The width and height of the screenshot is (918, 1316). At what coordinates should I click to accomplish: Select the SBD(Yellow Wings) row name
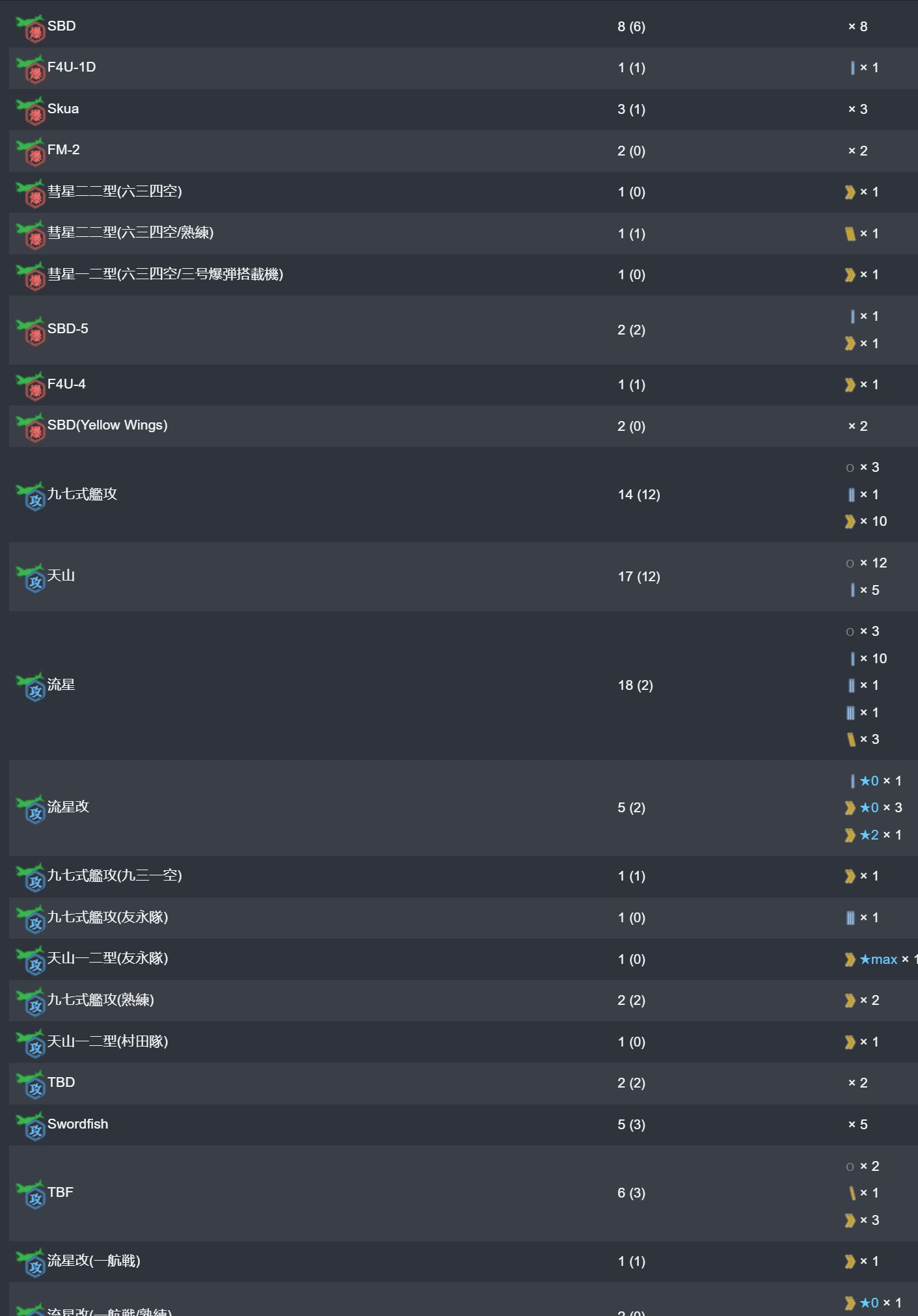[x=107, y=425]
